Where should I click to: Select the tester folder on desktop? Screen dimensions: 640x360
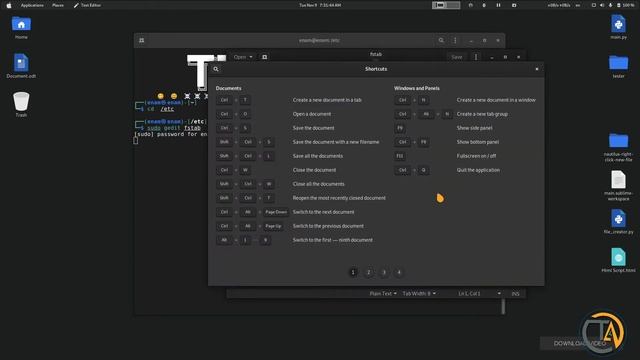618,66
